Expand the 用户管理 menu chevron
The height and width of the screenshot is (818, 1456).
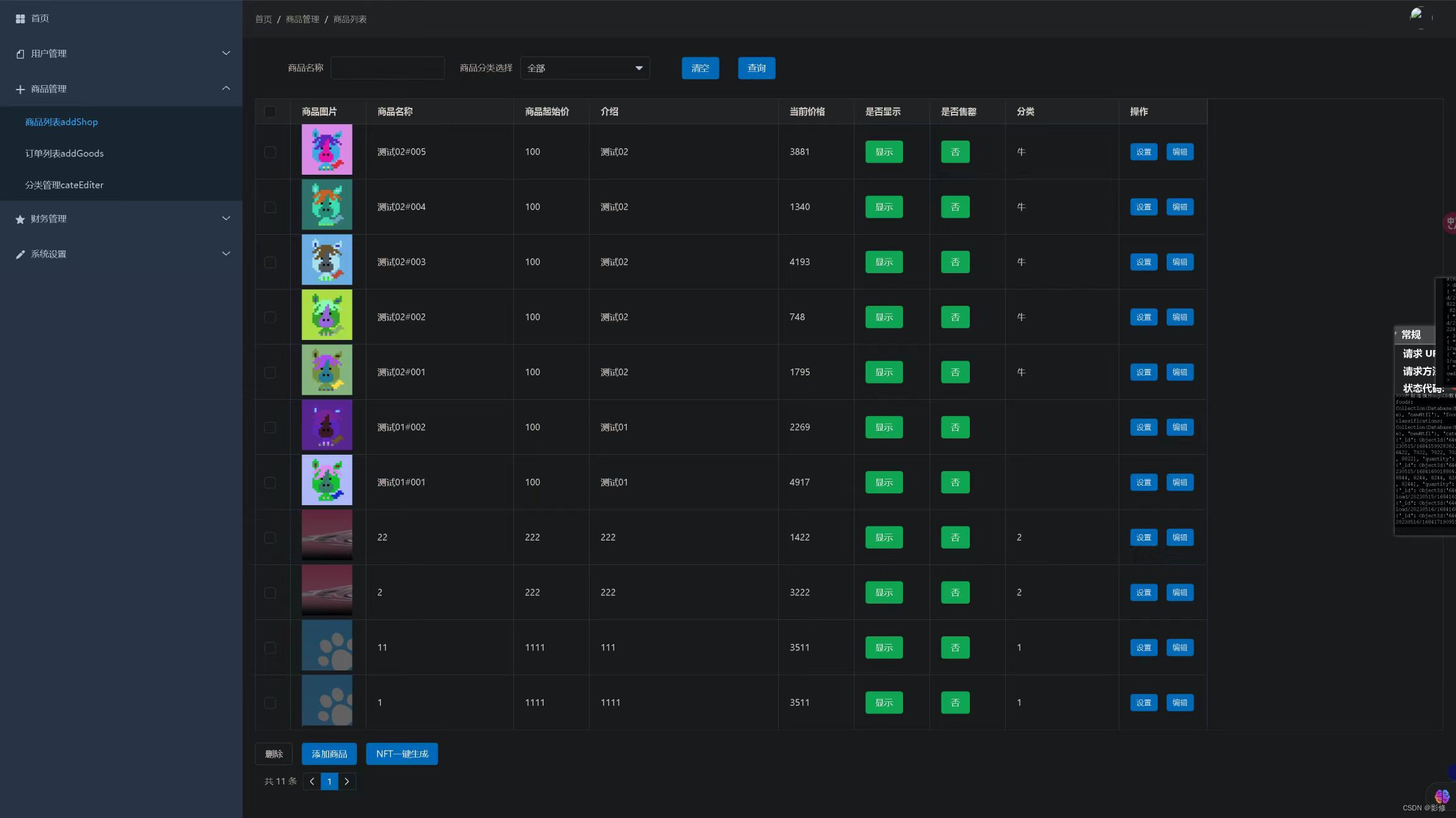(x=226, y=53)
